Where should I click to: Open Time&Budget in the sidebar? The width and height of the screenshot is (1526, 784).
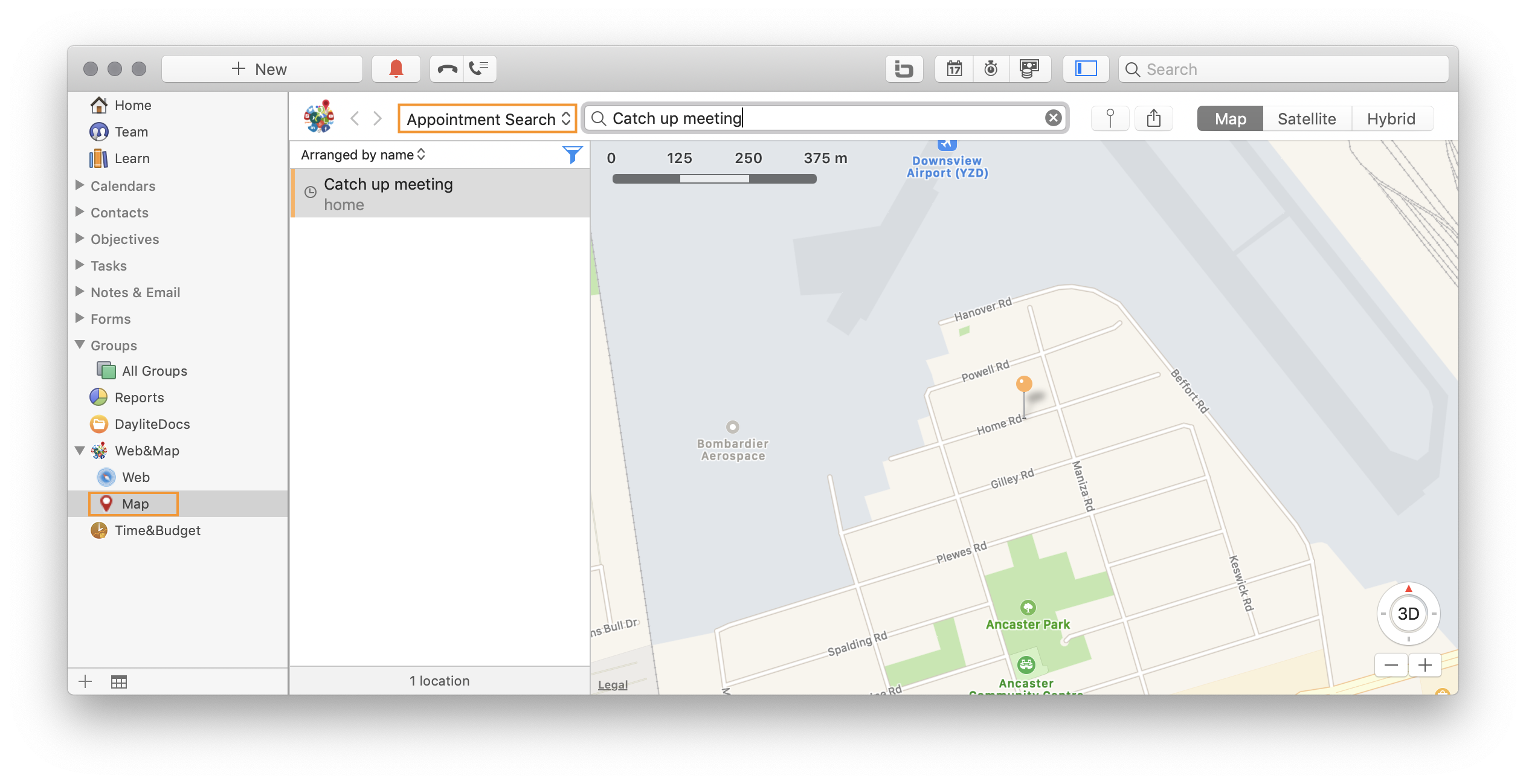(x=145, y=530)
